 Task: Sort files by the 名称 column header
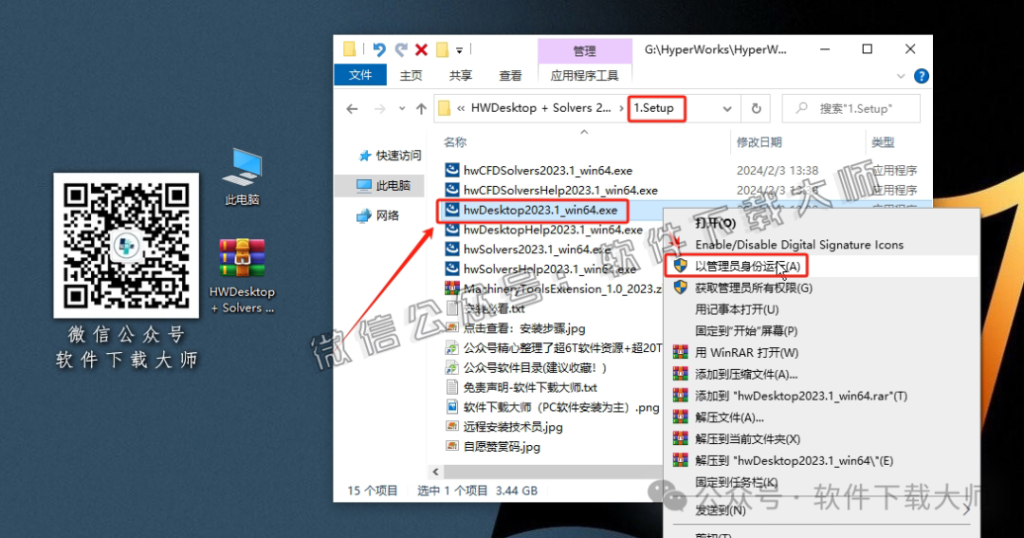pyautogui.click(x=455, y=142)
